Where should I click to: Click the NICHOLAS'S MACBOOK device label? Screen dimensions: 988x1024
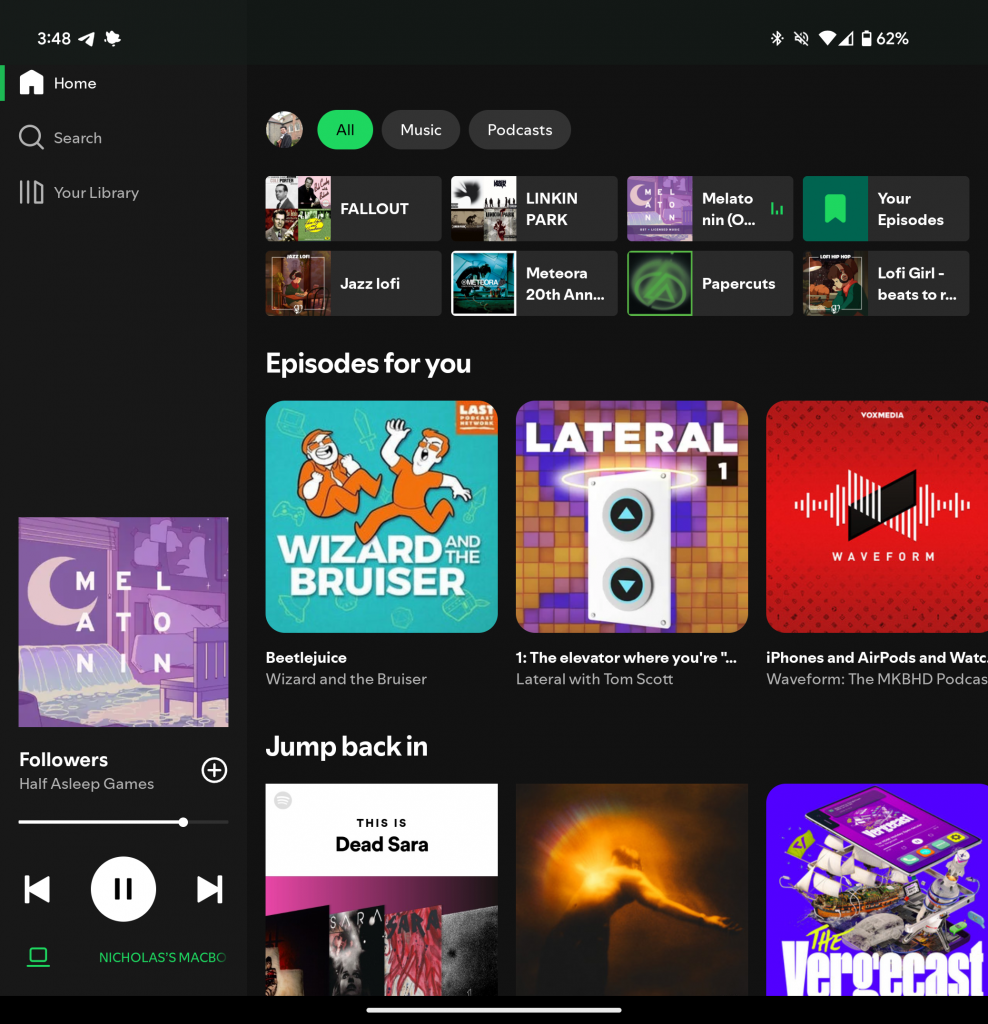click(162, 957)
